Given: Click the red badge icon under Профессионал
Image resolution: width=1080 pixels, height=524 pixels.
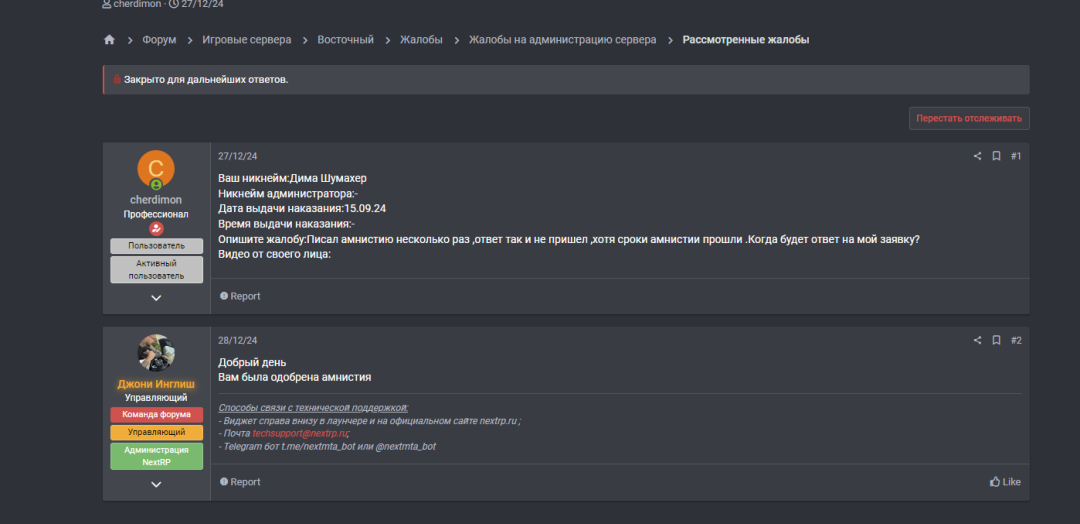Looking at the screenshot, I should pos(156,228).
